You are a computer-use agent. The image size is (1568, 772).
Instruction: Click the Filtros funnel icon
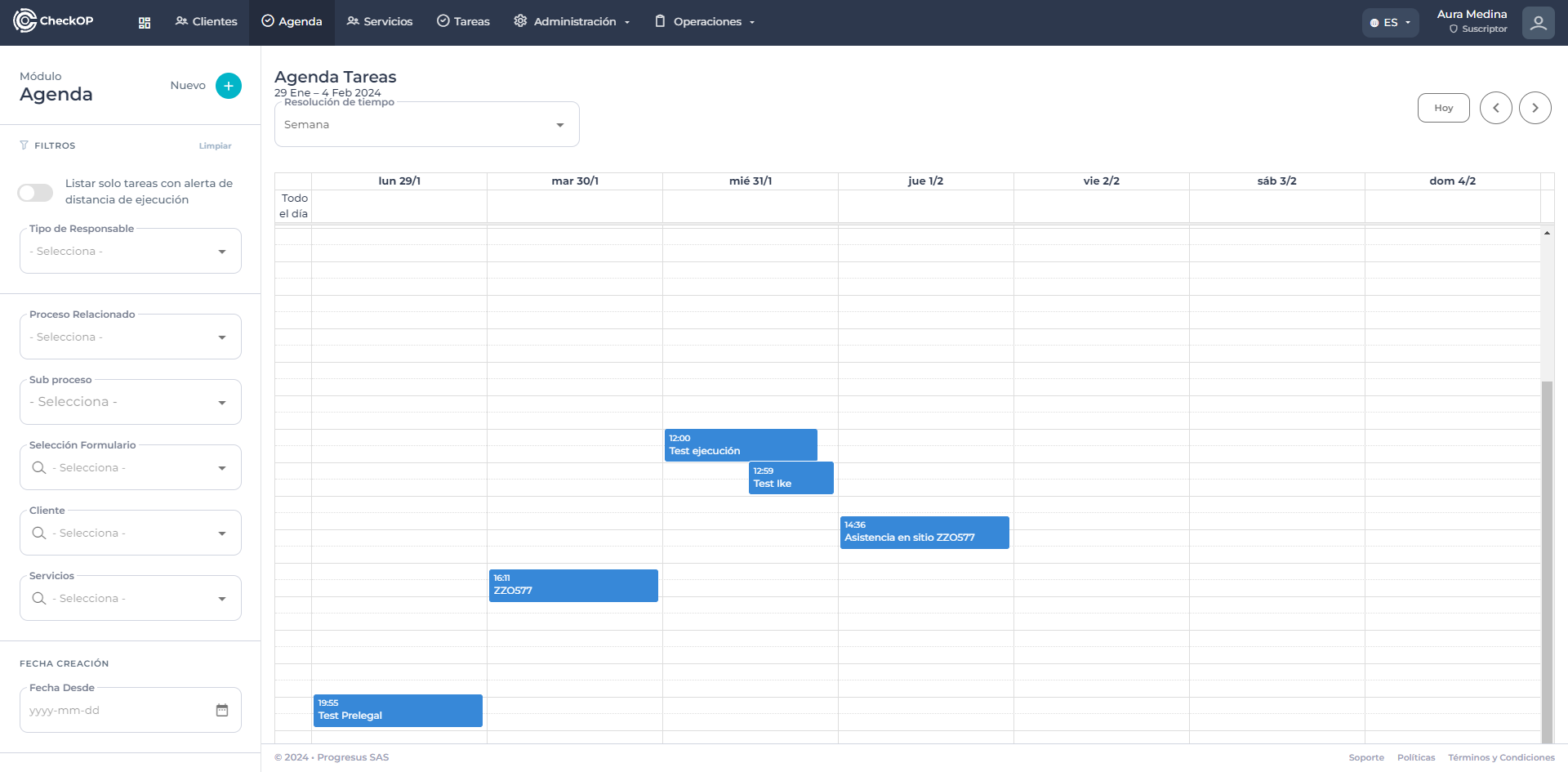click(x=24, y=145)
